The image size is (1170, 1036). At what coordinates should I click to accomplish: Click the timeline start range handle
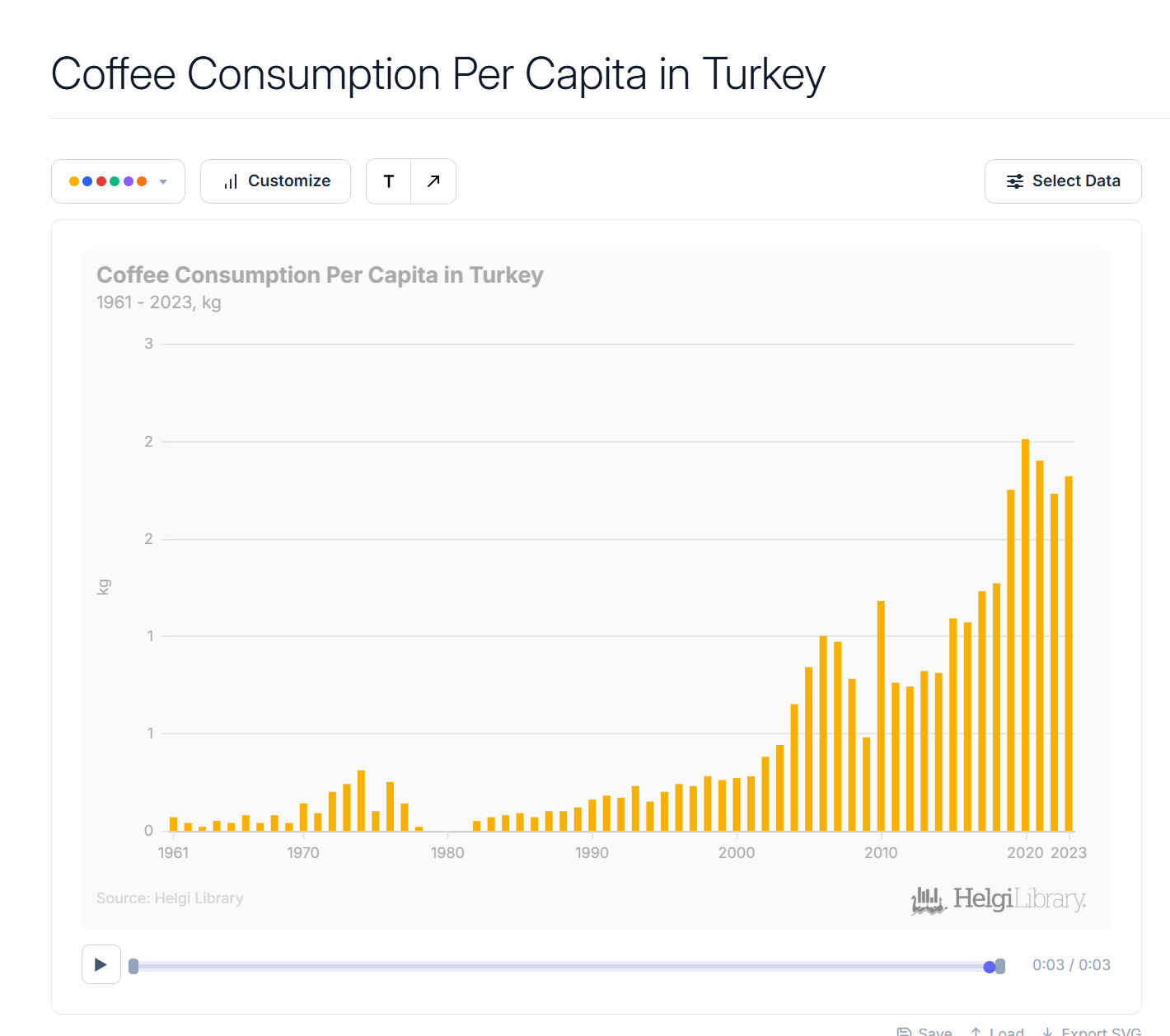tap(133, 966)
